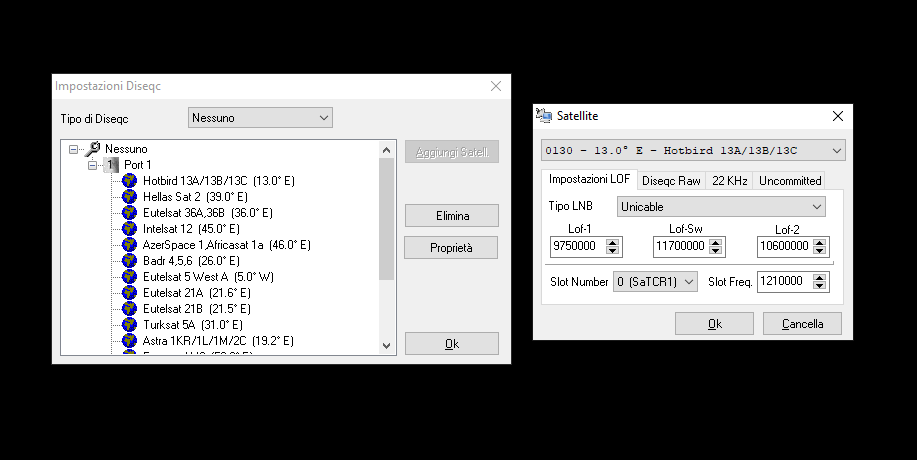The height and width of the screenshot is (460, 917).
Task: Select Eutelsat 21B (21.5° E)
Action: [x=196, y=309]
